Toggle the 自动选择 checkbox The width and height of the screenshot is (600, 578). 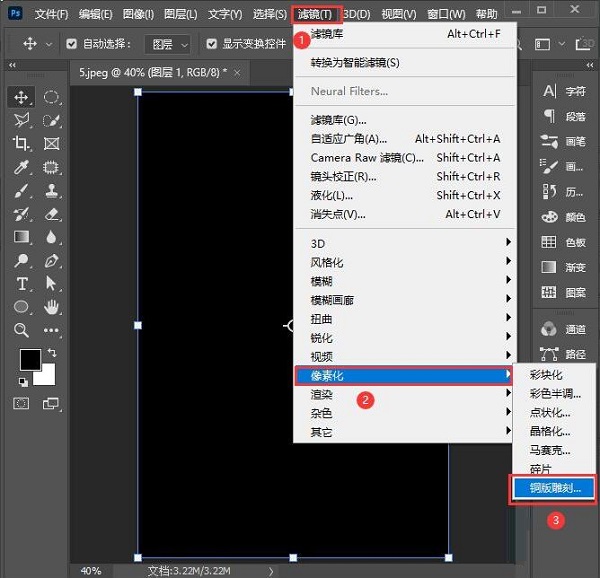72,44
